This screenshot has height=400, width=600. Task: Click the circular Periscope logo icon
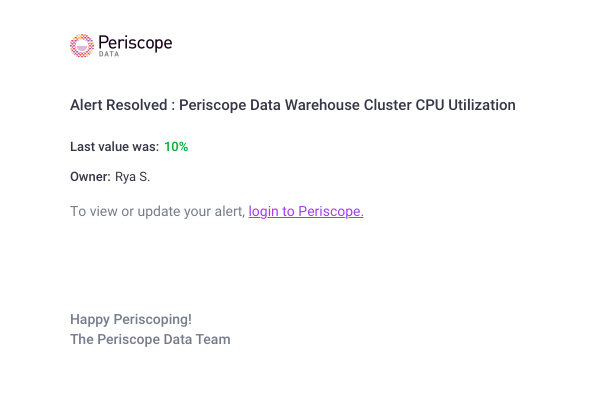[x=82, y=46]
